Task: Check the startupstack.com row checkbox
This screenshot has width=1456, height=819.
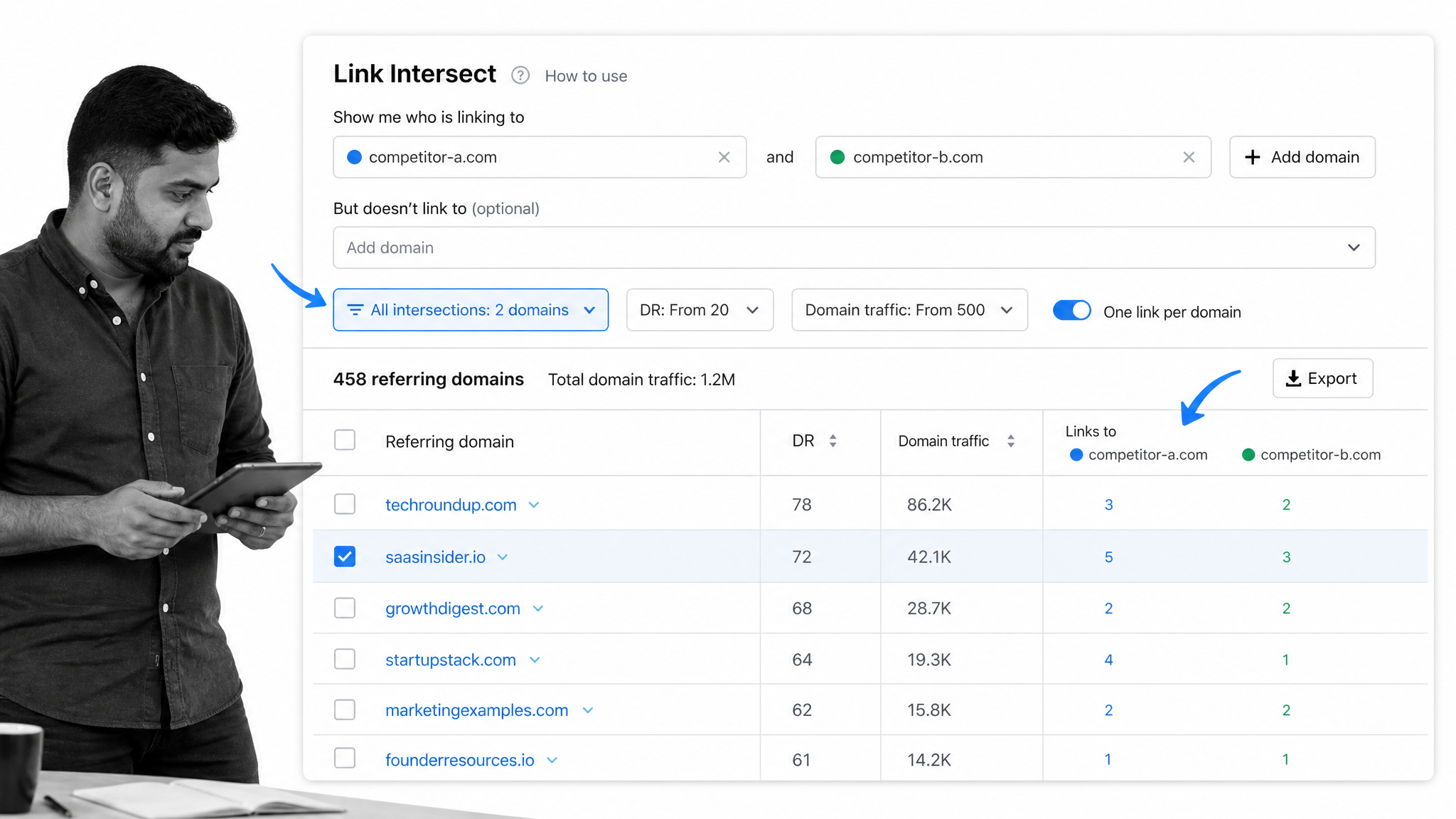Action: tap(345, 659)
